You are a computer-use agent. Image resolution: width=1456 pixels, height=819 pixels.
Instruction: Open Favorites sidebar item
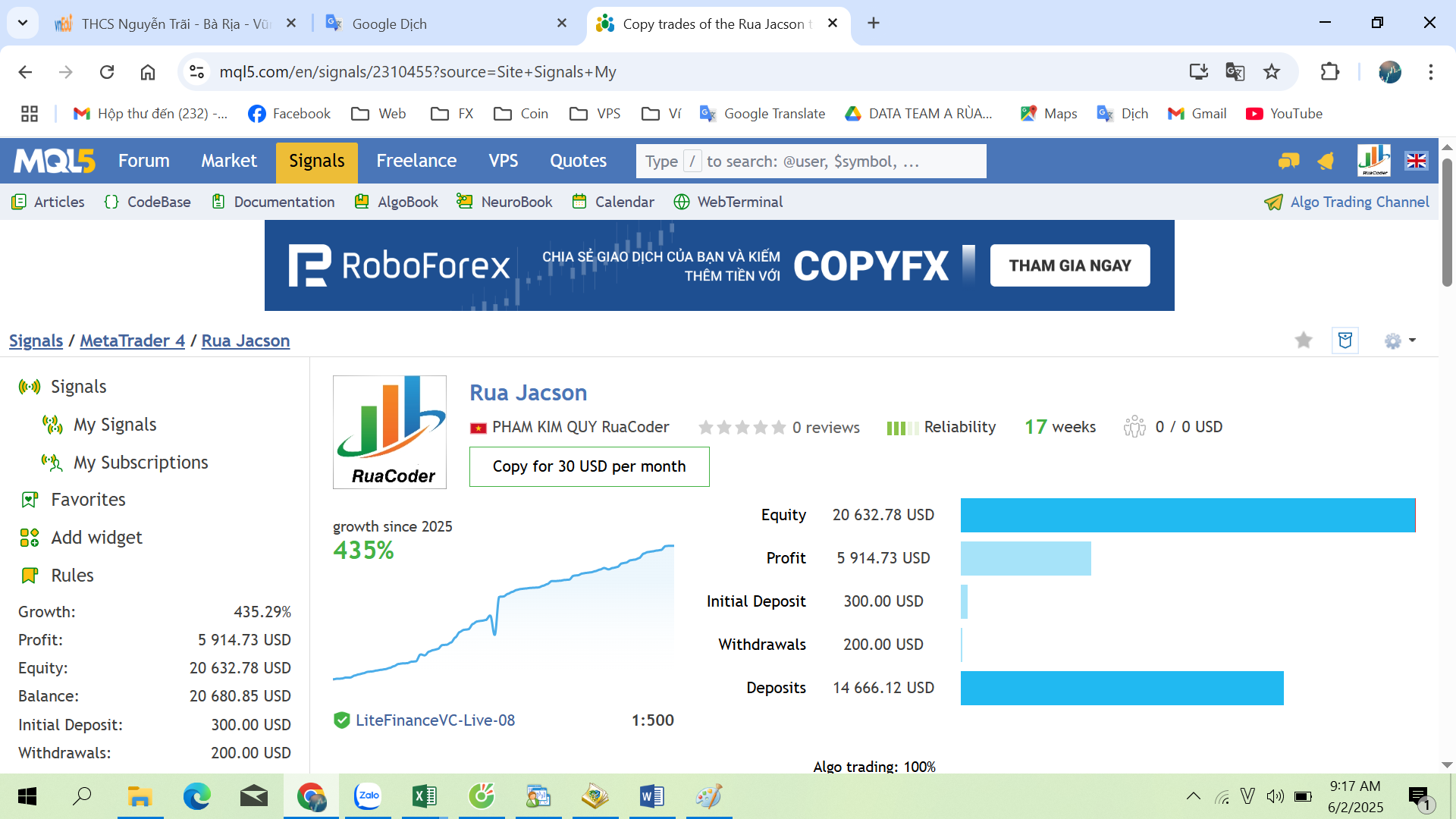74,500
